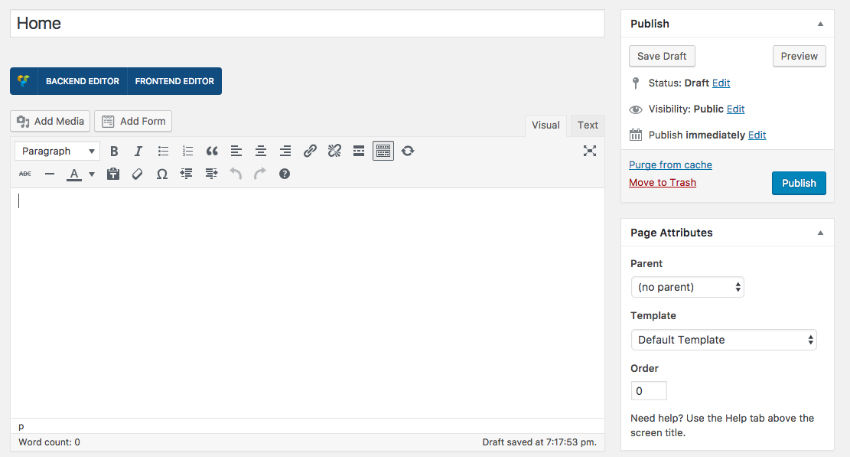Click the Home title field

(307, 23)
